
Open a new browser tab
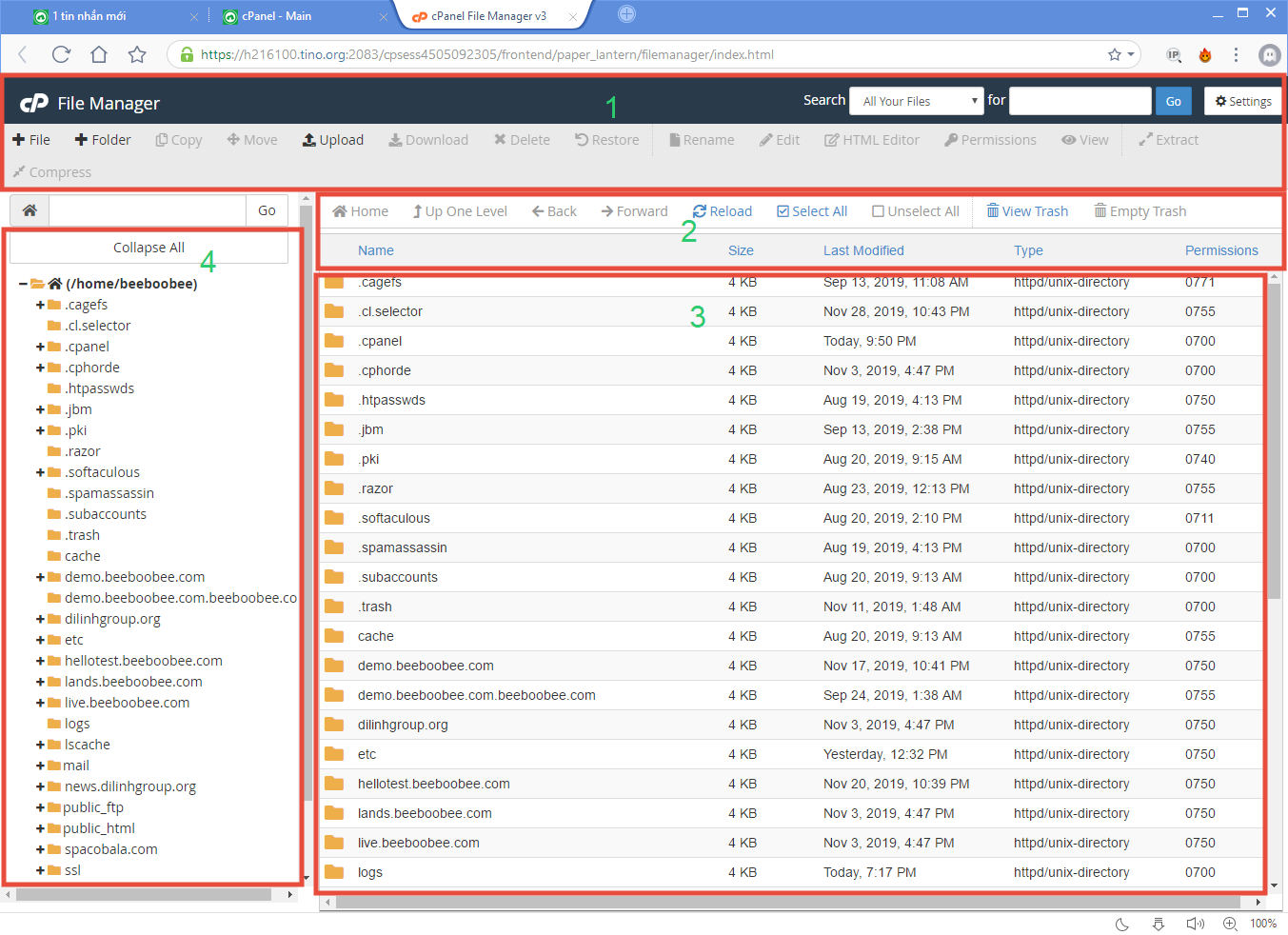tap(626, 14)
